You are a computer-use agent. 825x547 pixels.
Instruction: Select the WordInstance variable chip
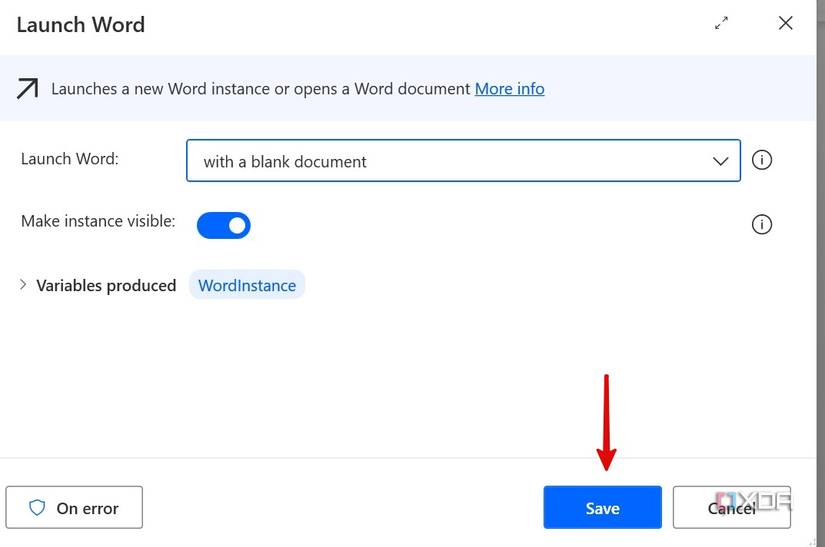pos(247,285)
